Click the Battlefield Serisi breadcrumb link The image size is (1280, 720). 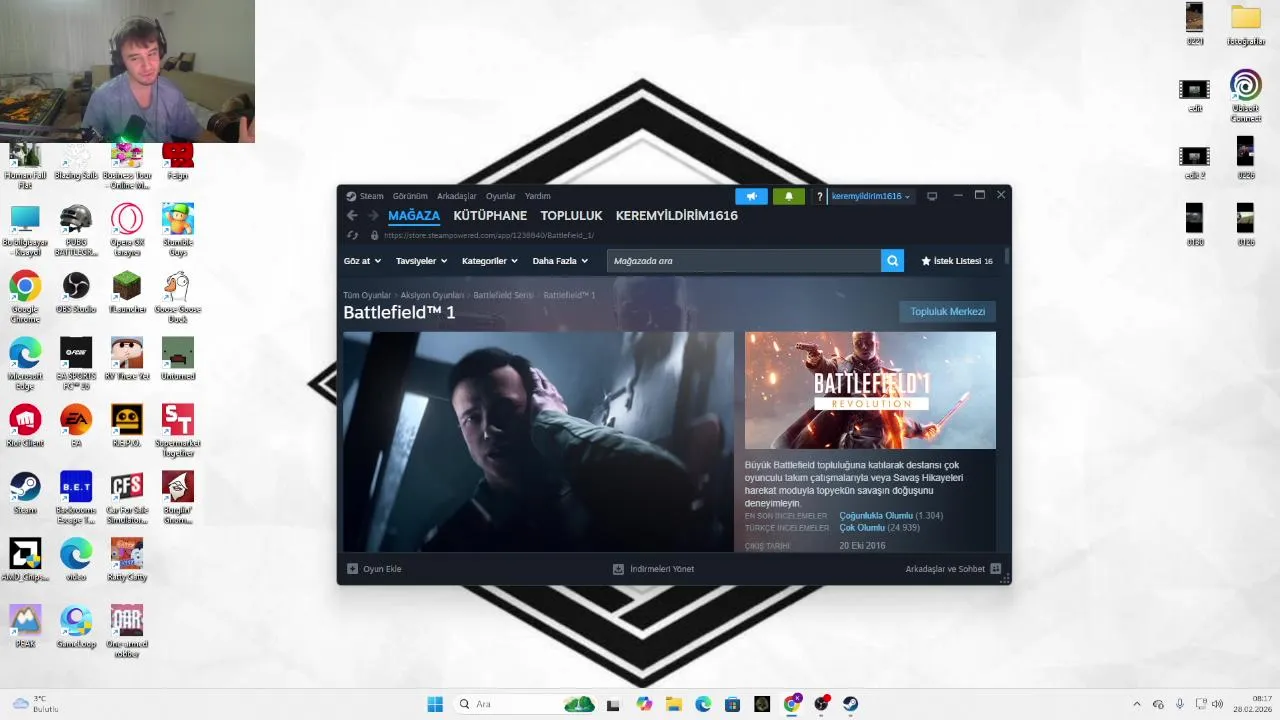[x=503, y=295]
